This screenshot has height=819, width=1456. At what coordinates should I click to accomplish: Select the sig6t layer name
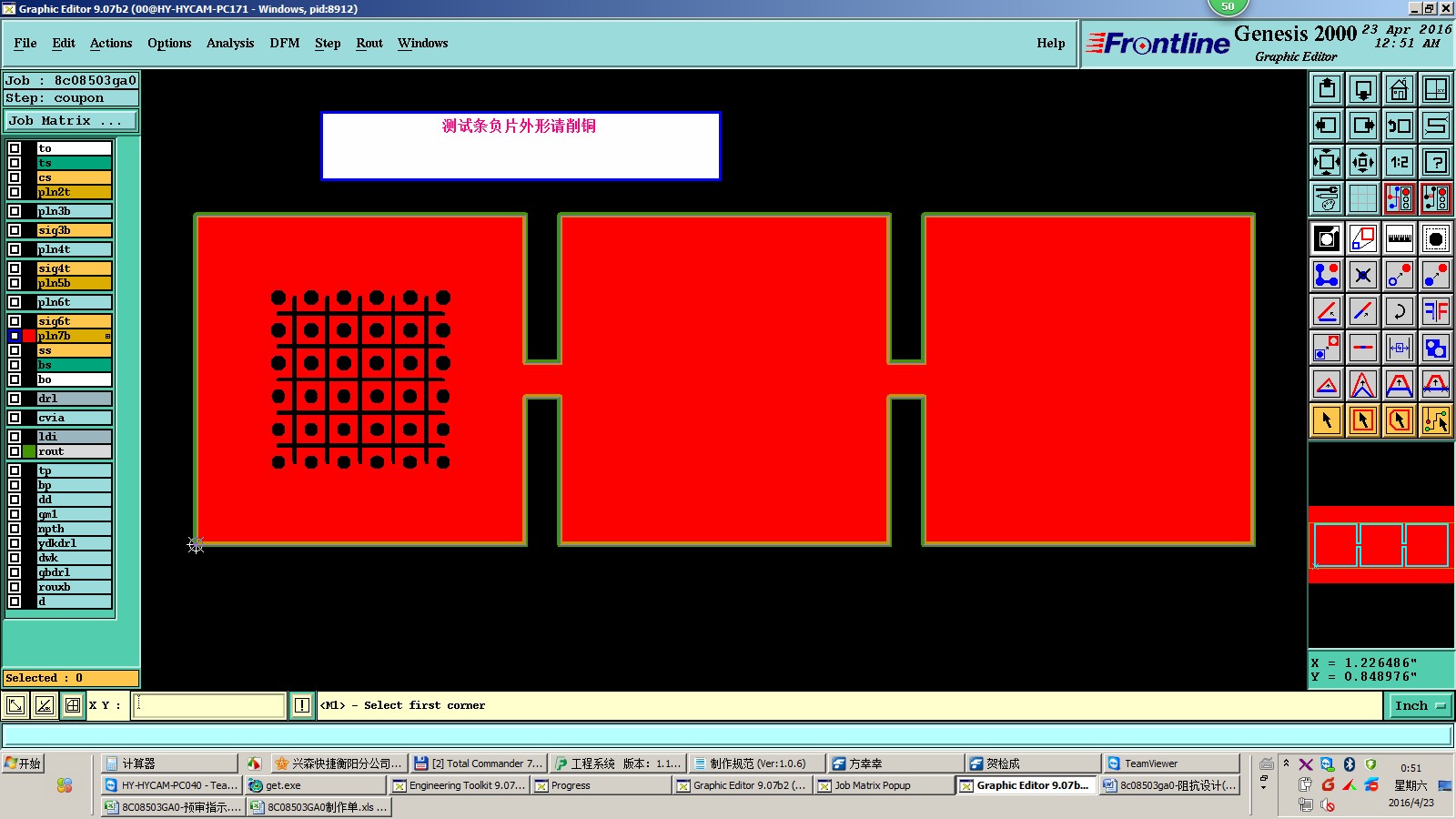click(74, 321)
